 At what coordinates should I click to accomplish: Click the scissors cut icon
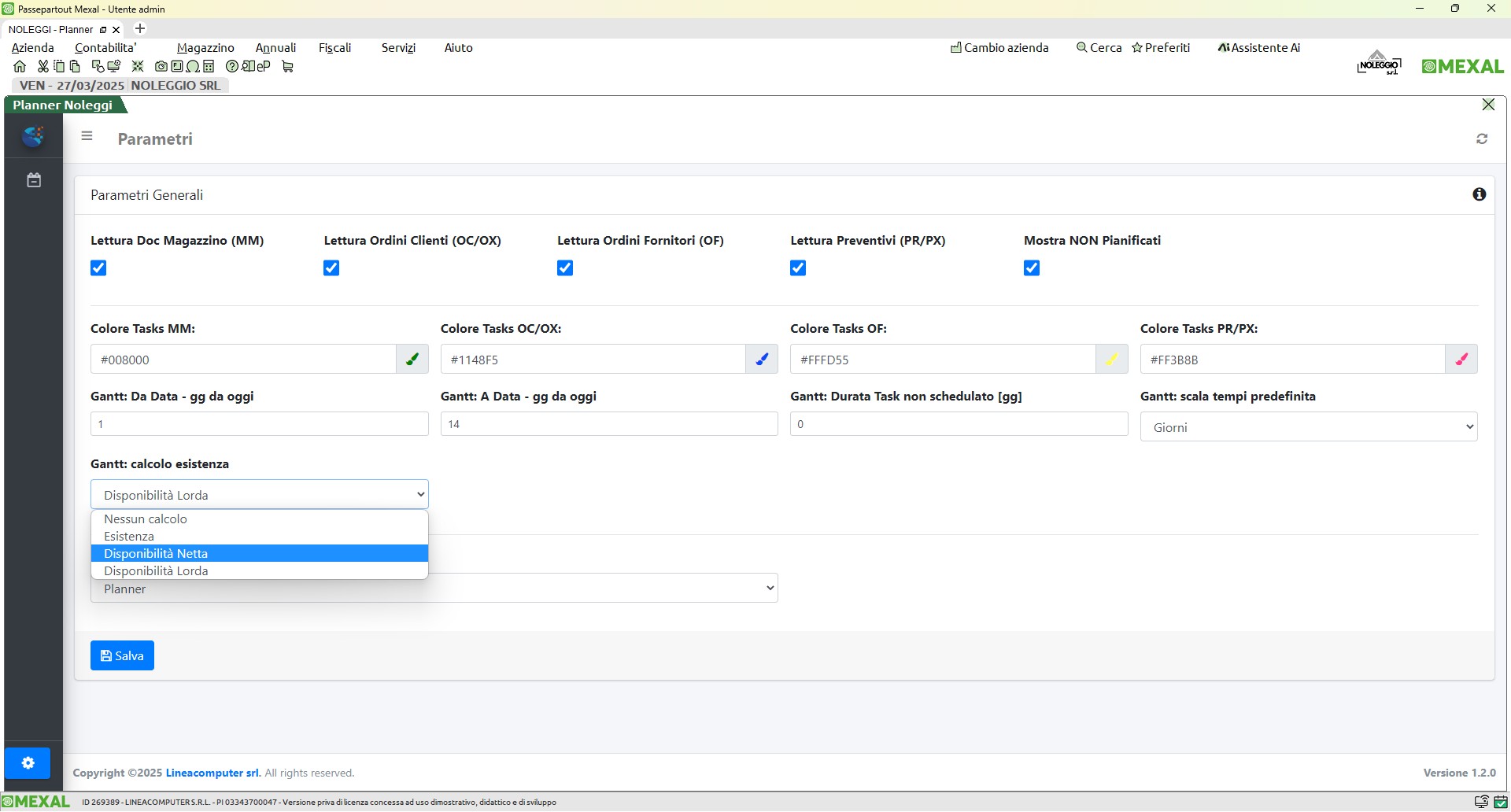(x=42, y=67)
